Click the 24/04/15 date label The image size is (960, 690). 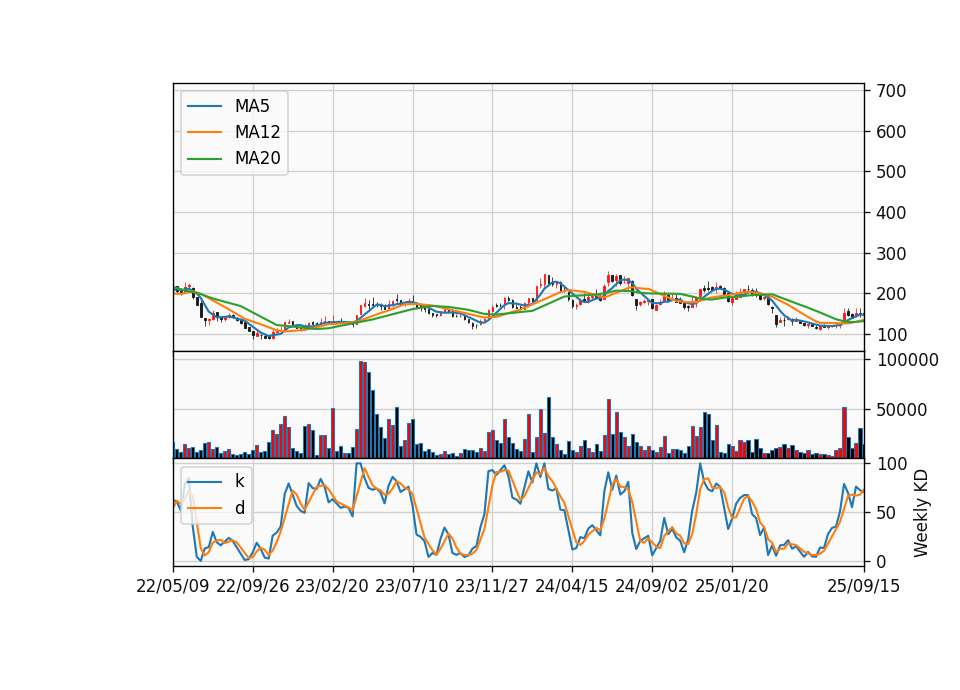tap(572, 586)
